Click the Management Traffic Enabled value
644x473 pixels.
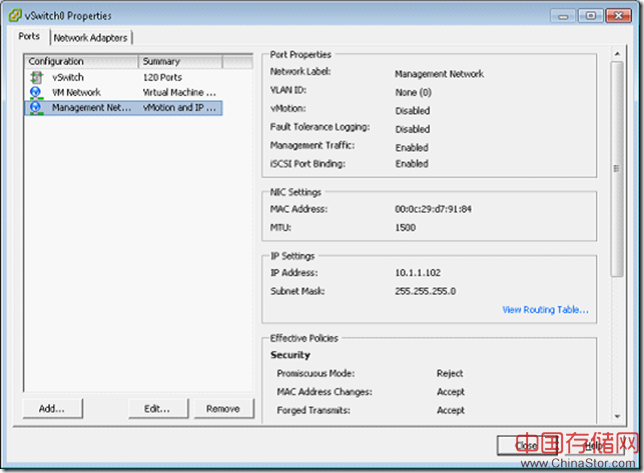(412, 147)
